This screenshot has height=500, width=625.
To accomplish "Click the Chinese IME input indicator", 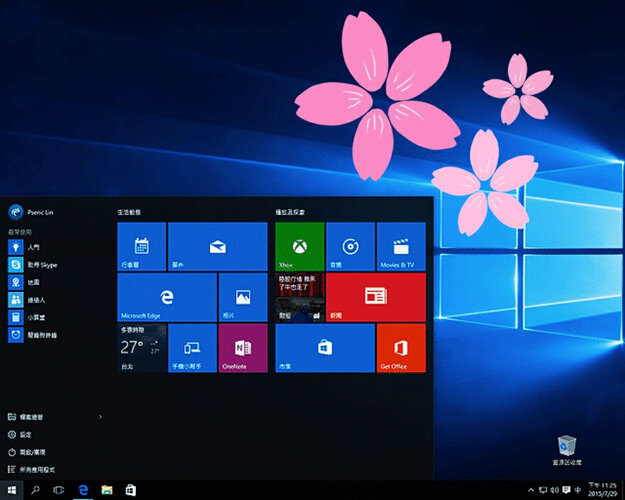I will pyautogui.click(x=578, y=490).
